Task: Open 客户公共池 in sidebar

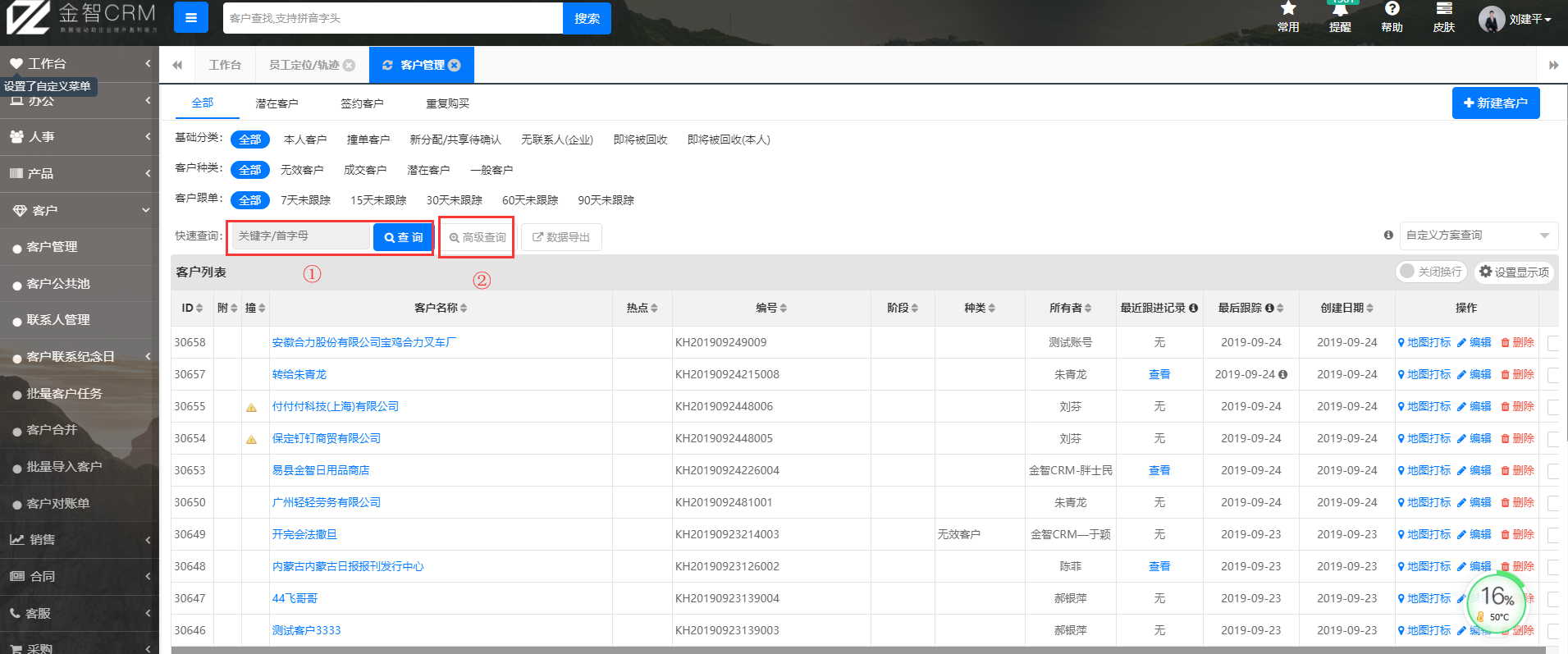Action: tap(57, 283)
